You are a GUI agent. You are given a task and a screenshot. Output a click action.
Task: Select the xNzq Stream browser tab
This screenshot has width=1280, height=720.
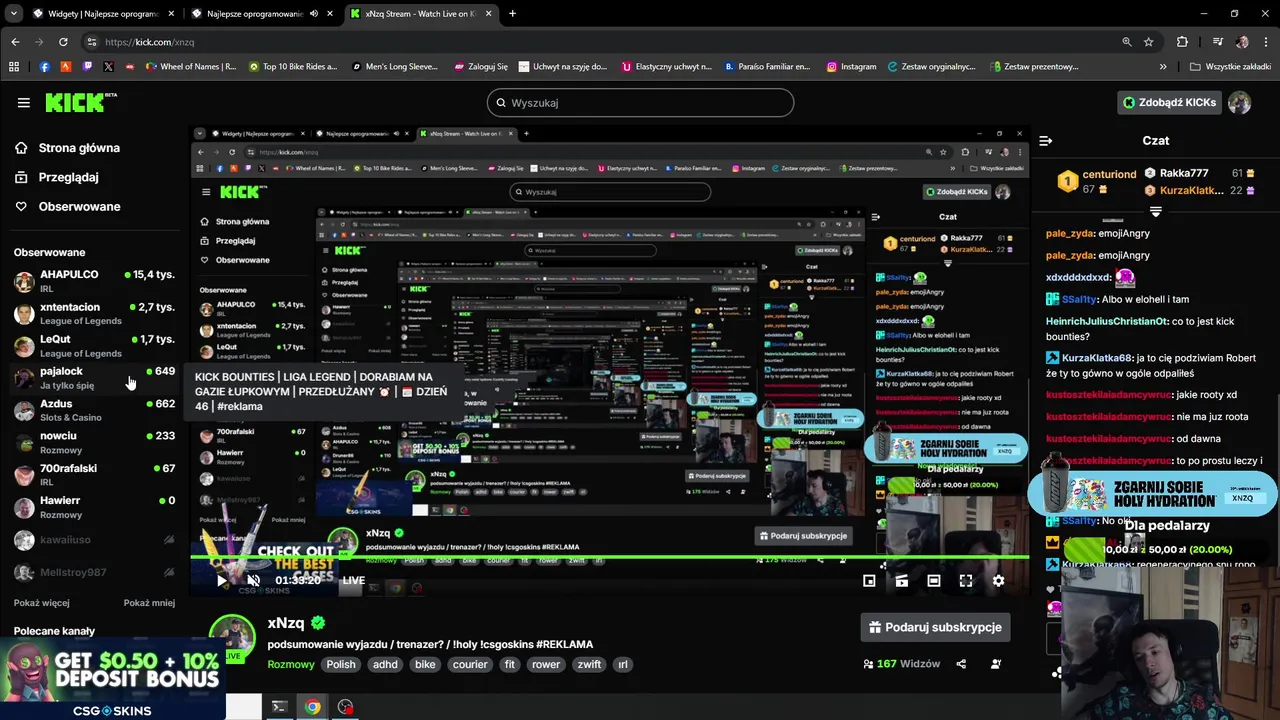point(419,14)
